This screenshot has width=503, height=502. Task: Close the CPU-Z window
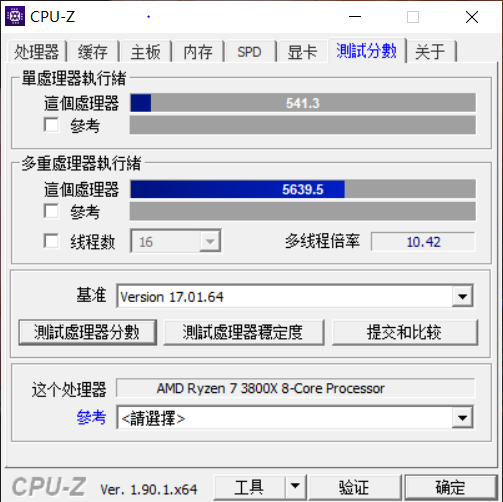tap(472, 17)
